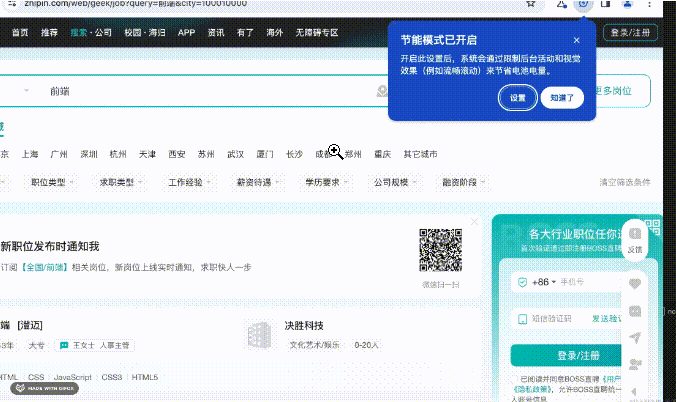Open the 有了 nav item
Screen dimensions: 676x402
coord(245,32)
